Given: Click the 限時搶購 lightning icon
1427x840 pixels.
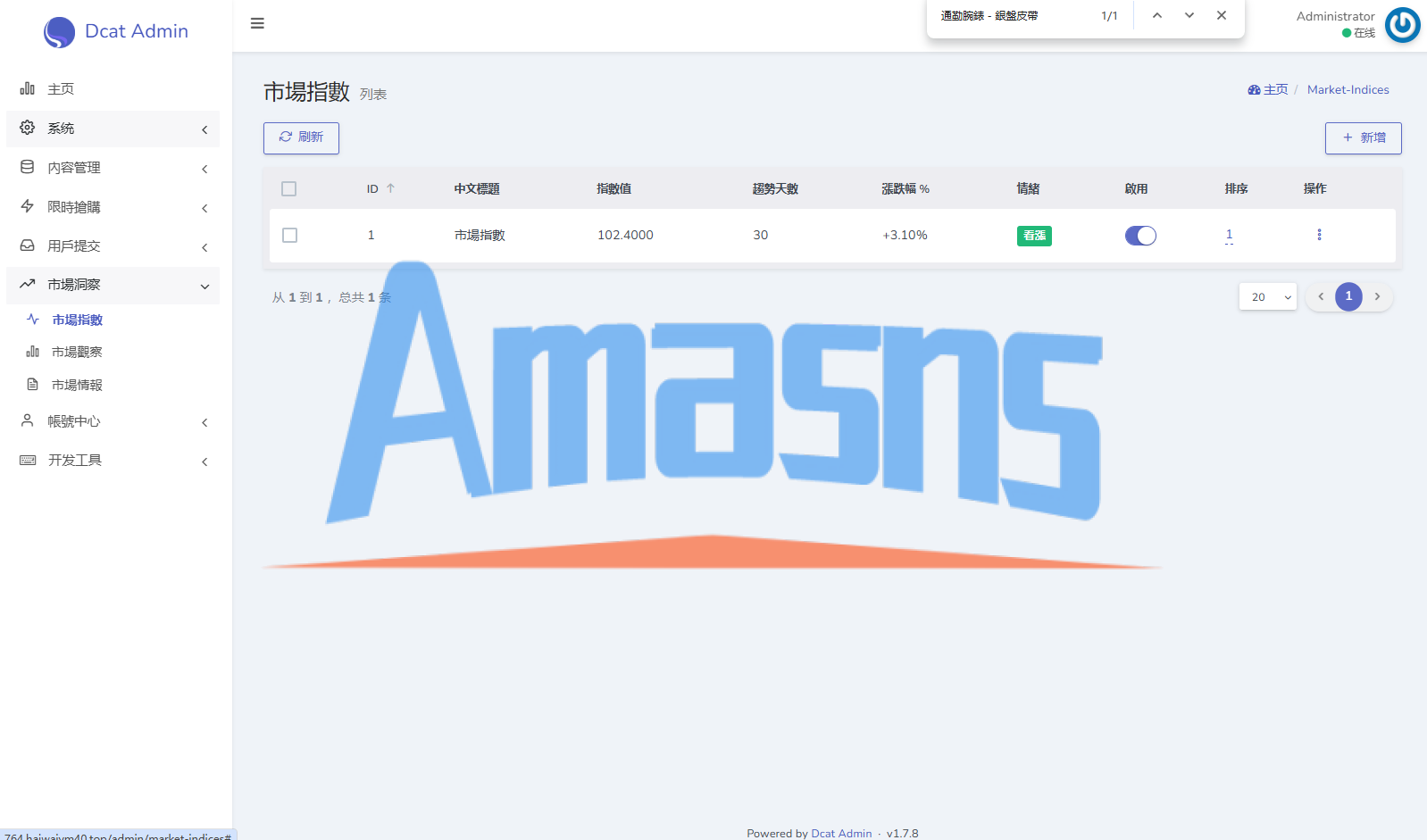Looking at the screenshot, I should click(x=28, y=206).
